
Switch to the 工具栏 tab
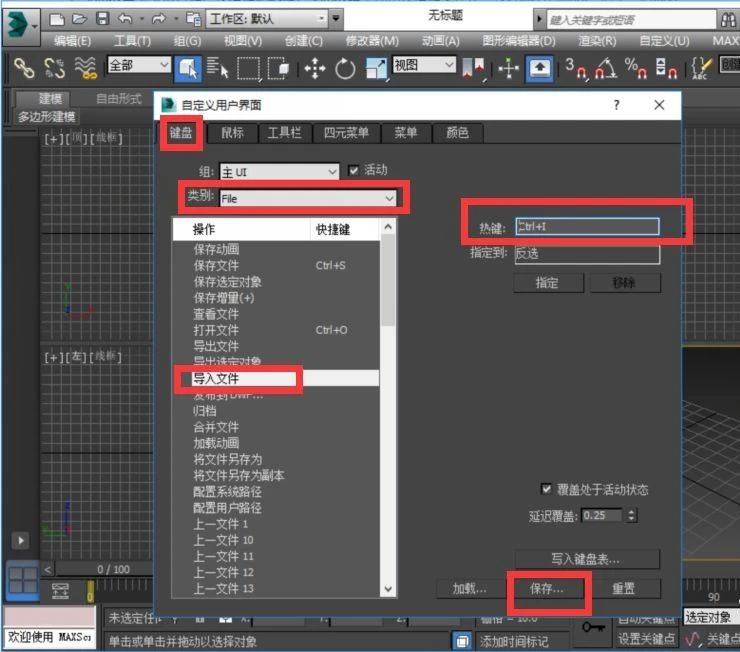[285, 133]
